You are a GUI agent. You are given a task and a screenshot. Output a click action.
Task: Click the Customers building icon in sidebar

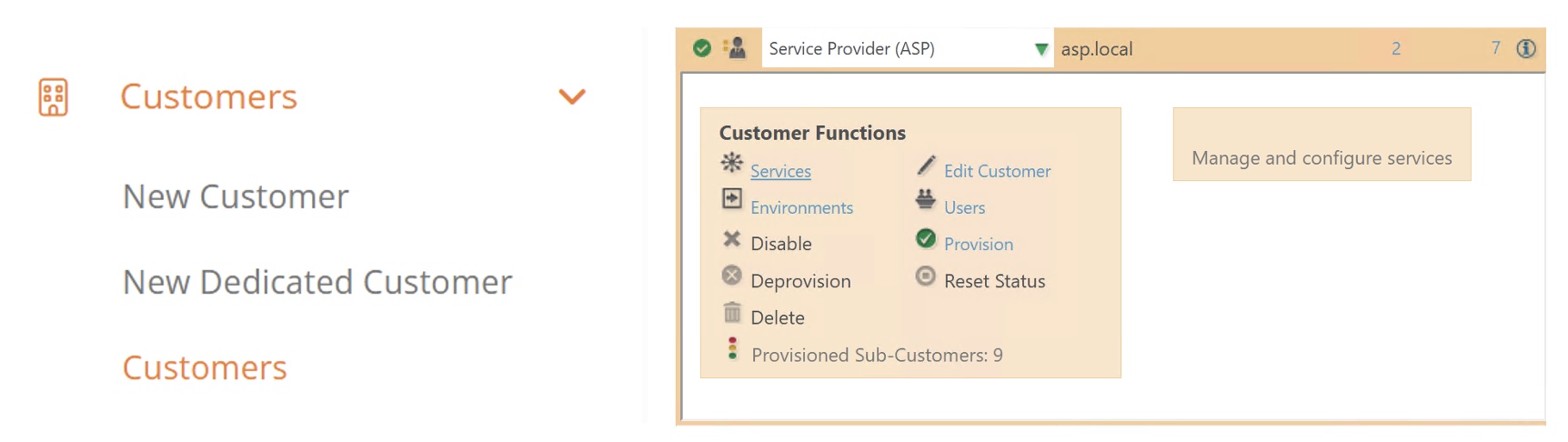[53, 96]
